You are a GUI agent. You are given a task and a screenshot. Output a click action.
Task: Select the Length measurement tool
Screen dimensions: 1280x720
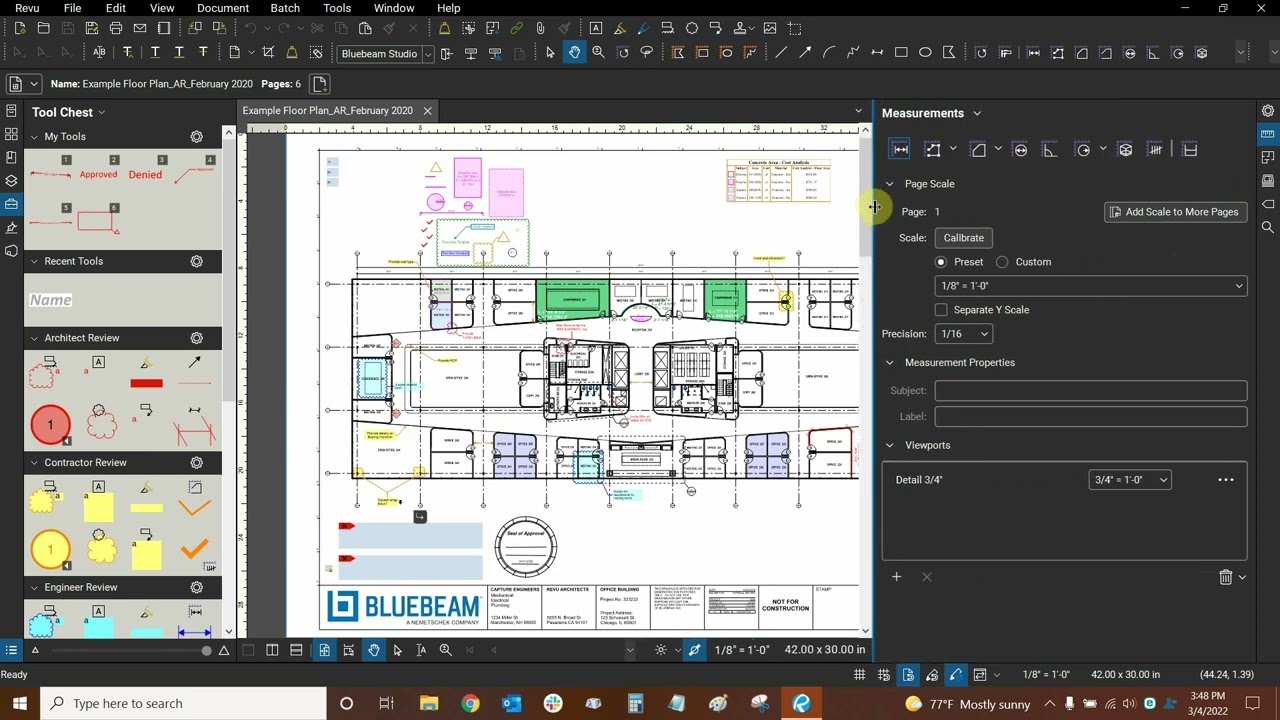[x=899, y=149]
